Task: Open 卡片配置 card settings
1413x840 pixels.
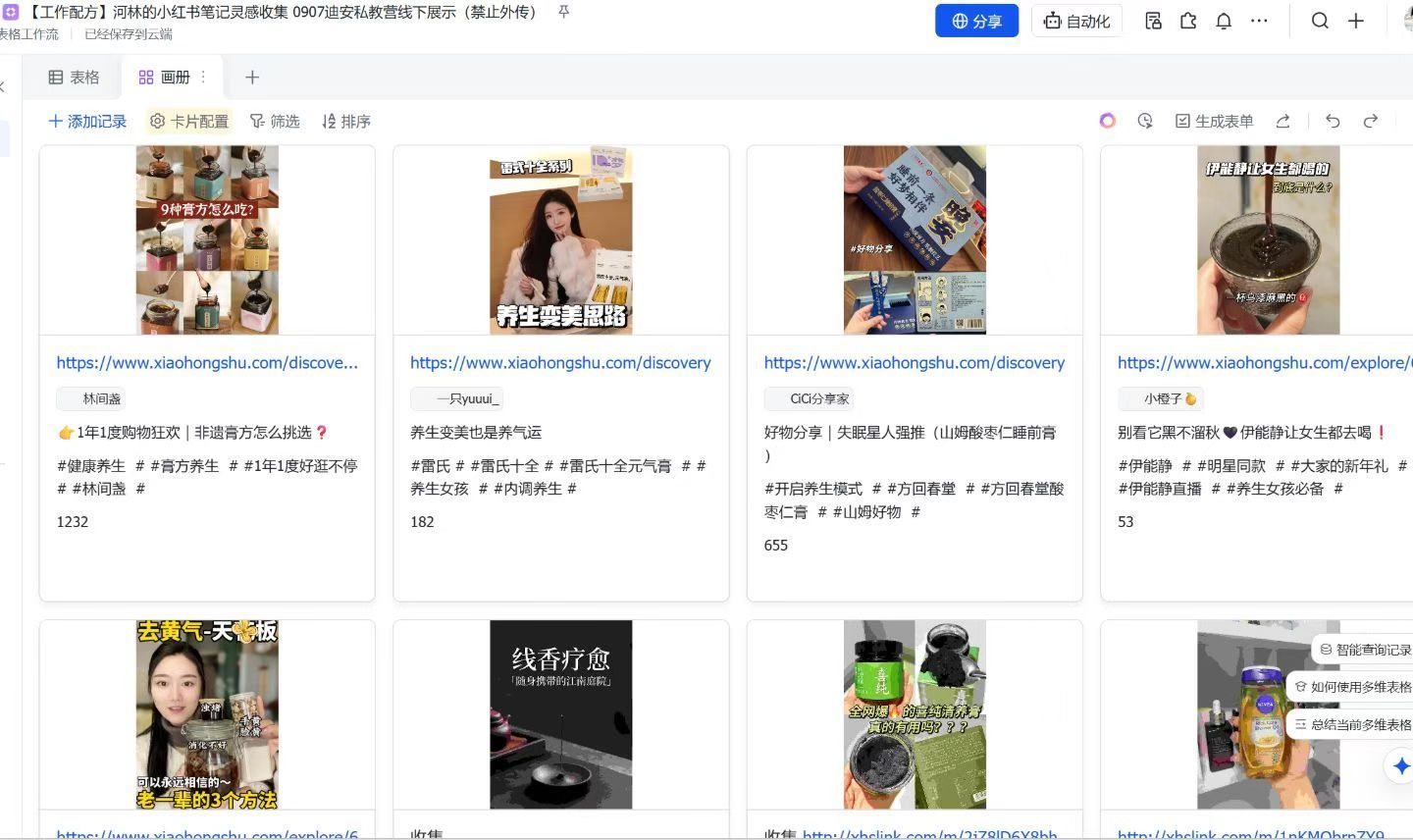Action: (x=189, y=121)
